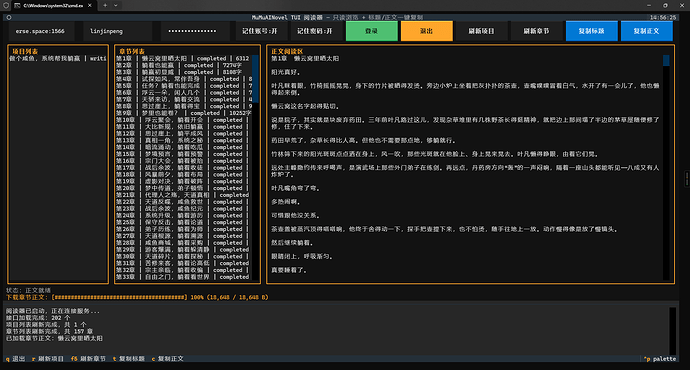Click the 正文阅读区 panel title
The width and height of the screenshot is (690, 370).
coord(287,51)
